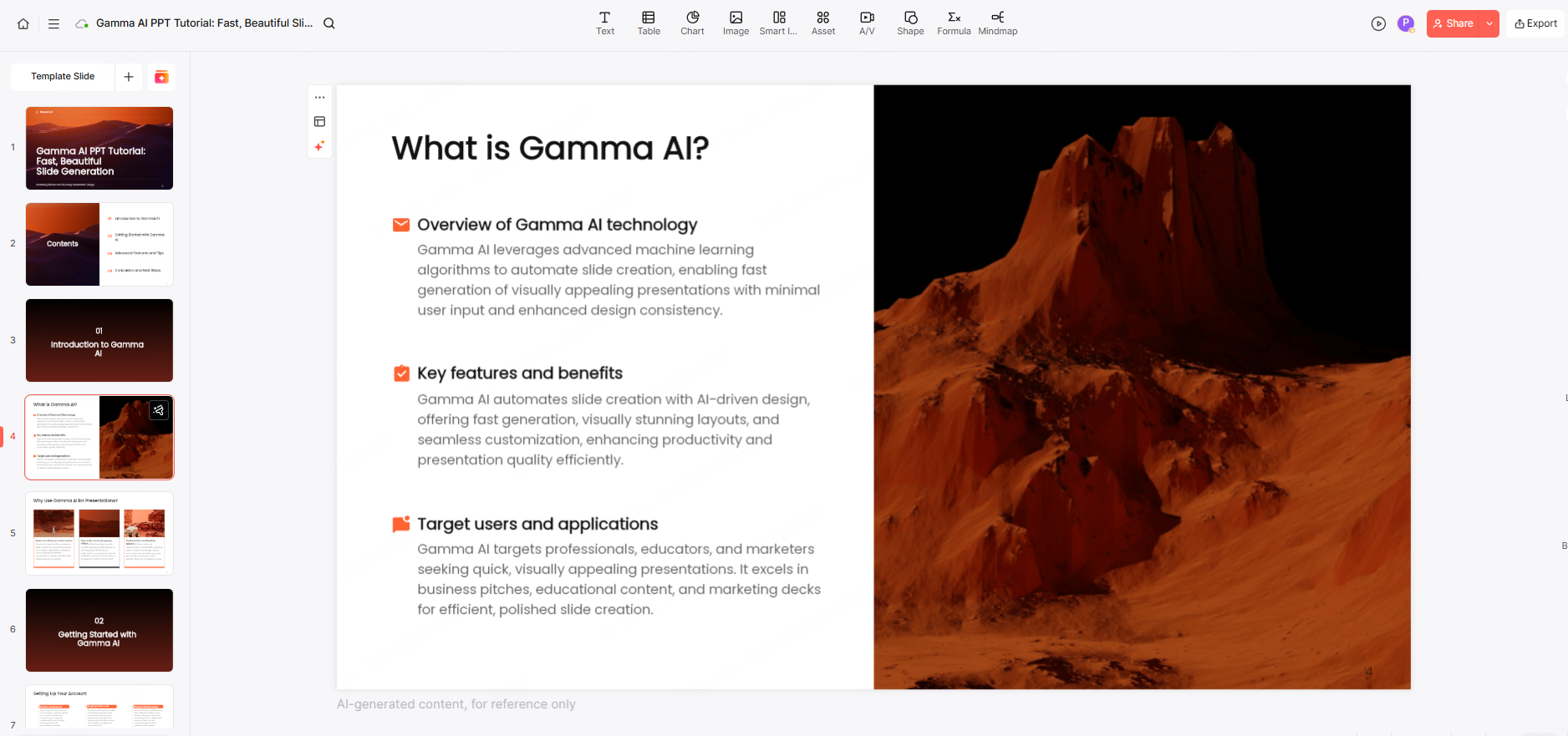Insert a Text element
Viewport: 1568px width, 736px height.
pyautogui.click(x=605, y=23)
